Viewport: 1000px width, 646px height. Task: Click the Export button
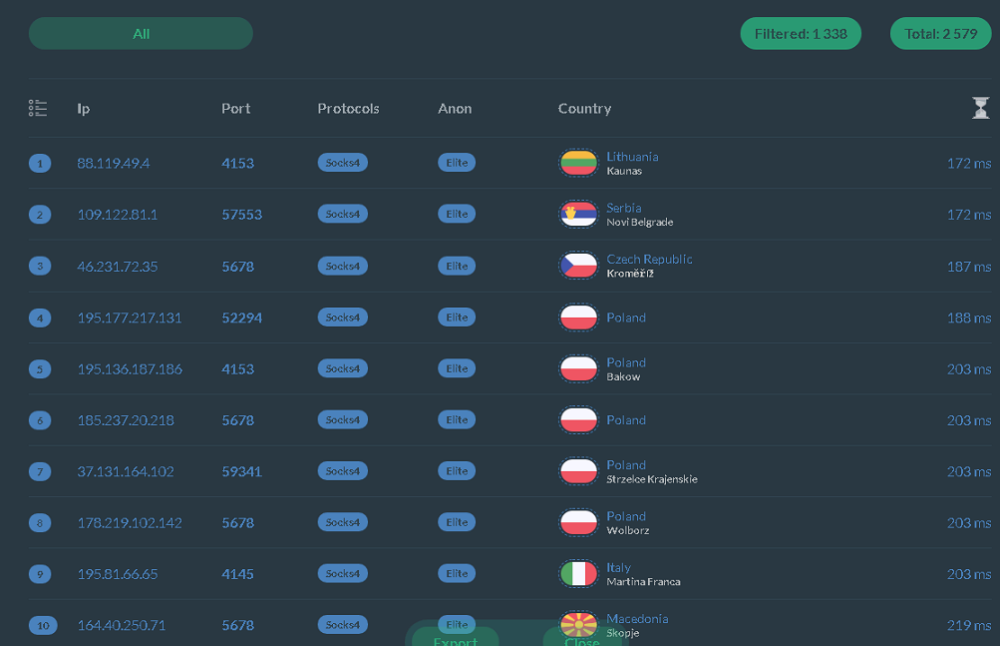455,638
